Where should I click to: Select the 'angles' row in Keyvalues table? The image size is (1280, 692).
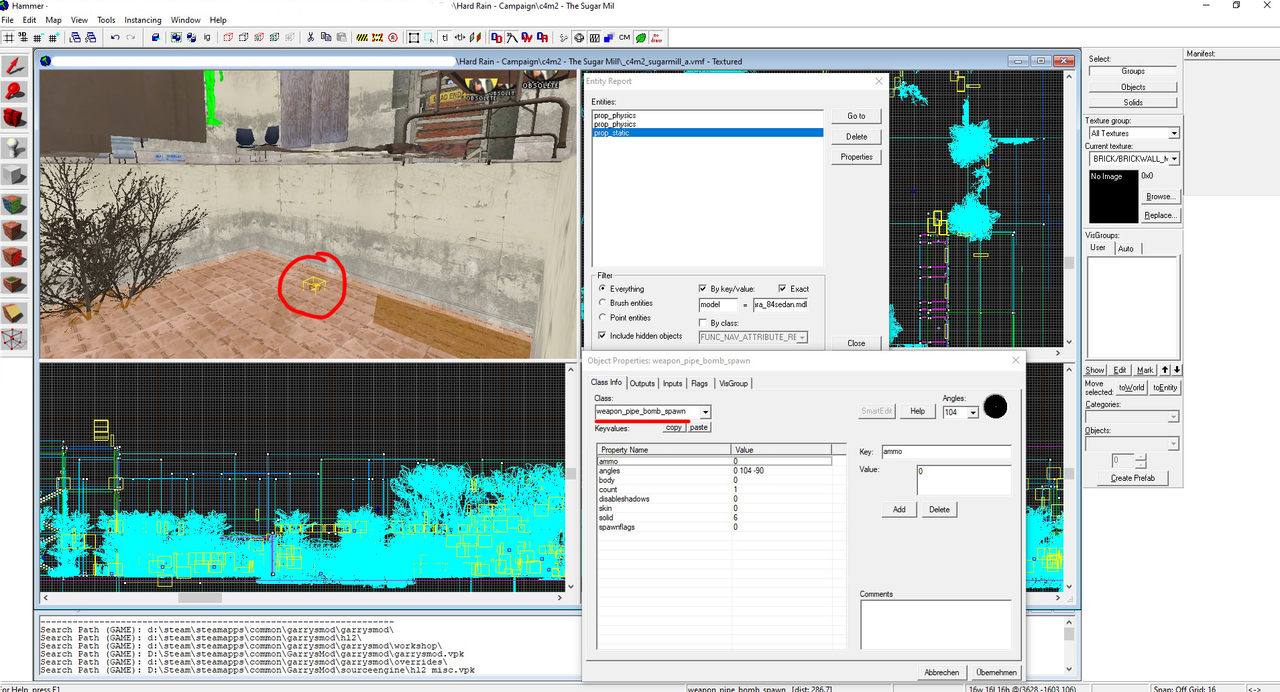(x=714, y=470)
